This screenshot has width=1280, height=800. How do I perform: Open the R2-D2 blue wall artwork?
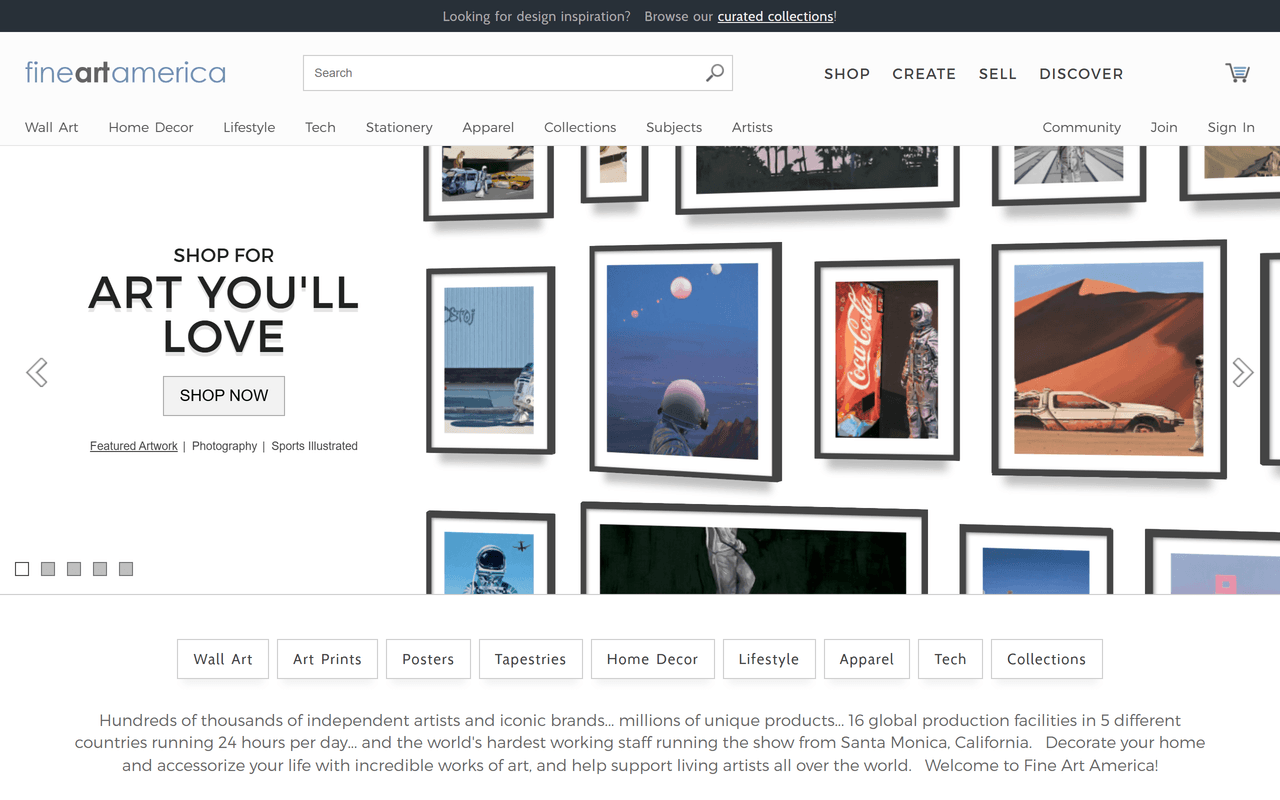[490, 360]
